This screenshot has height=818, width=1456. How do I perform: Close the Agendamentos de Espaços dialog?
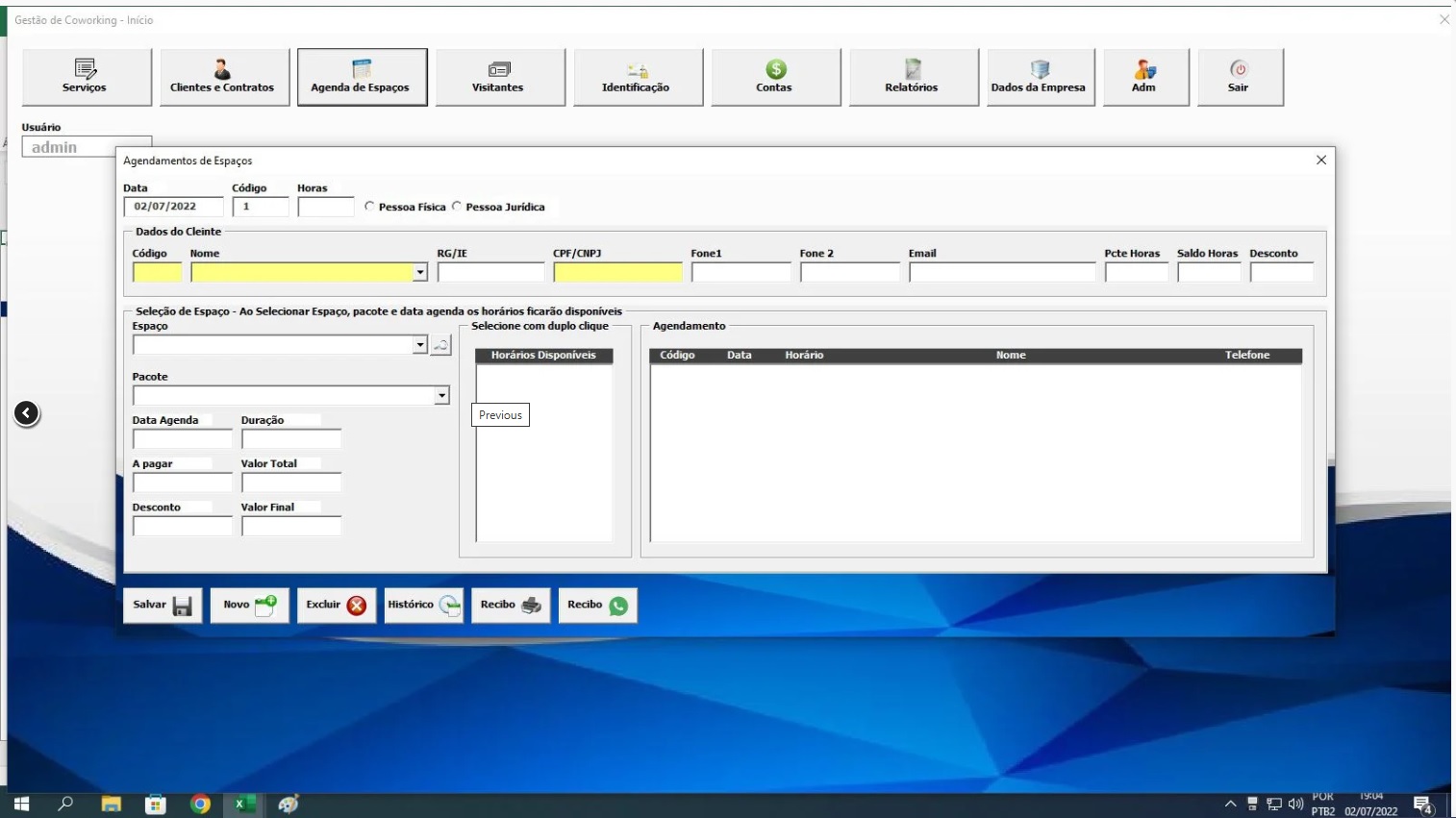pos(1321,161)
